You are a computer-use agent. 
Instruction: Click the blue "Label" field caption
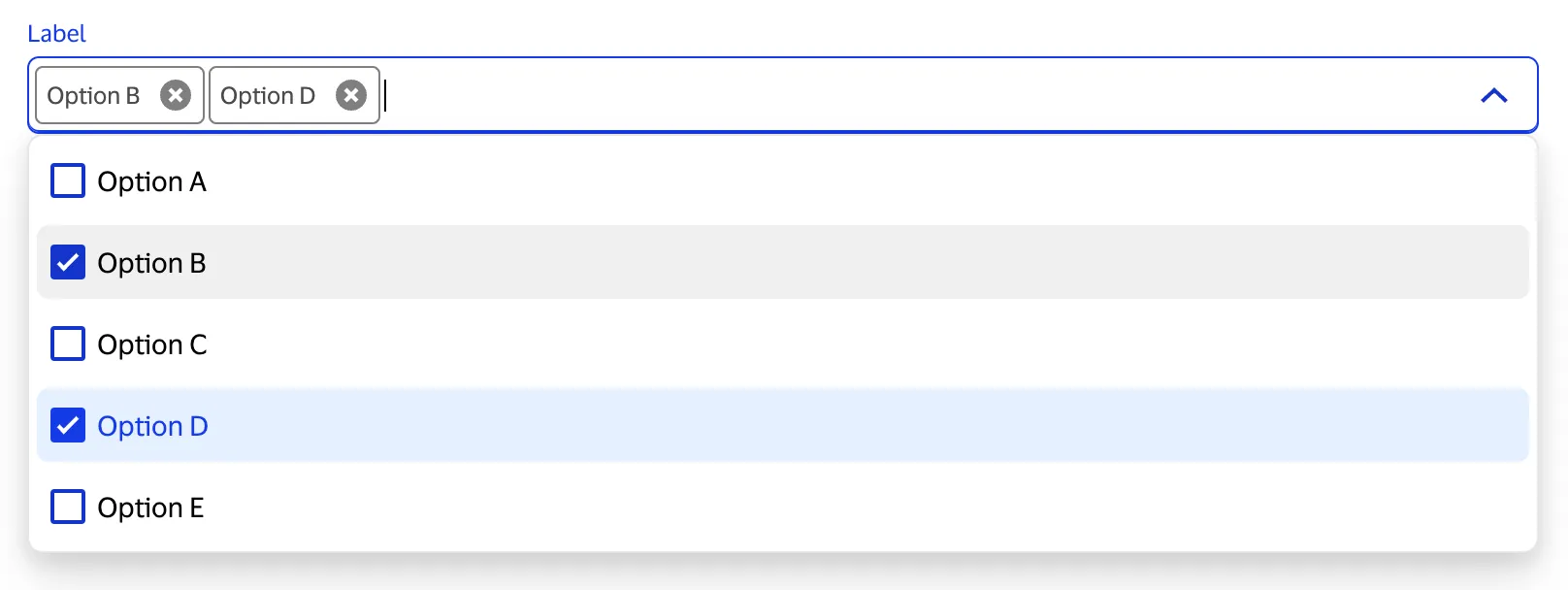(x=56, y=34)
